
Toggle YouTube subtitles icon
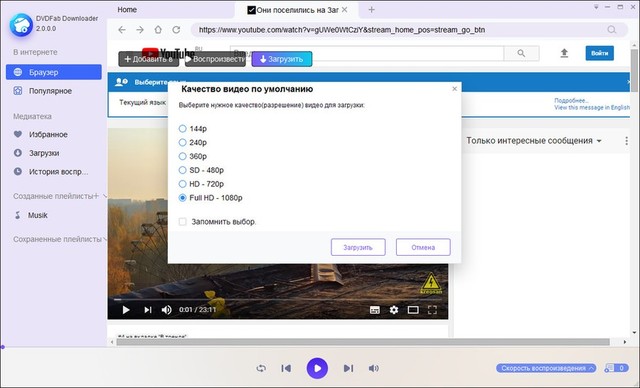click(x=375, y=310)
